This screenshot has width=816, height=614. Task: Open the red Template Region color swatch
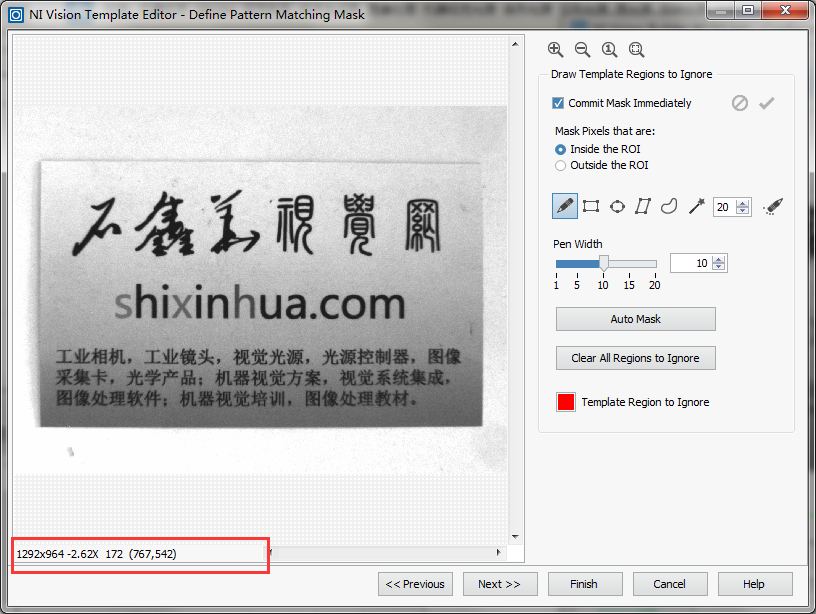[566, 402]
